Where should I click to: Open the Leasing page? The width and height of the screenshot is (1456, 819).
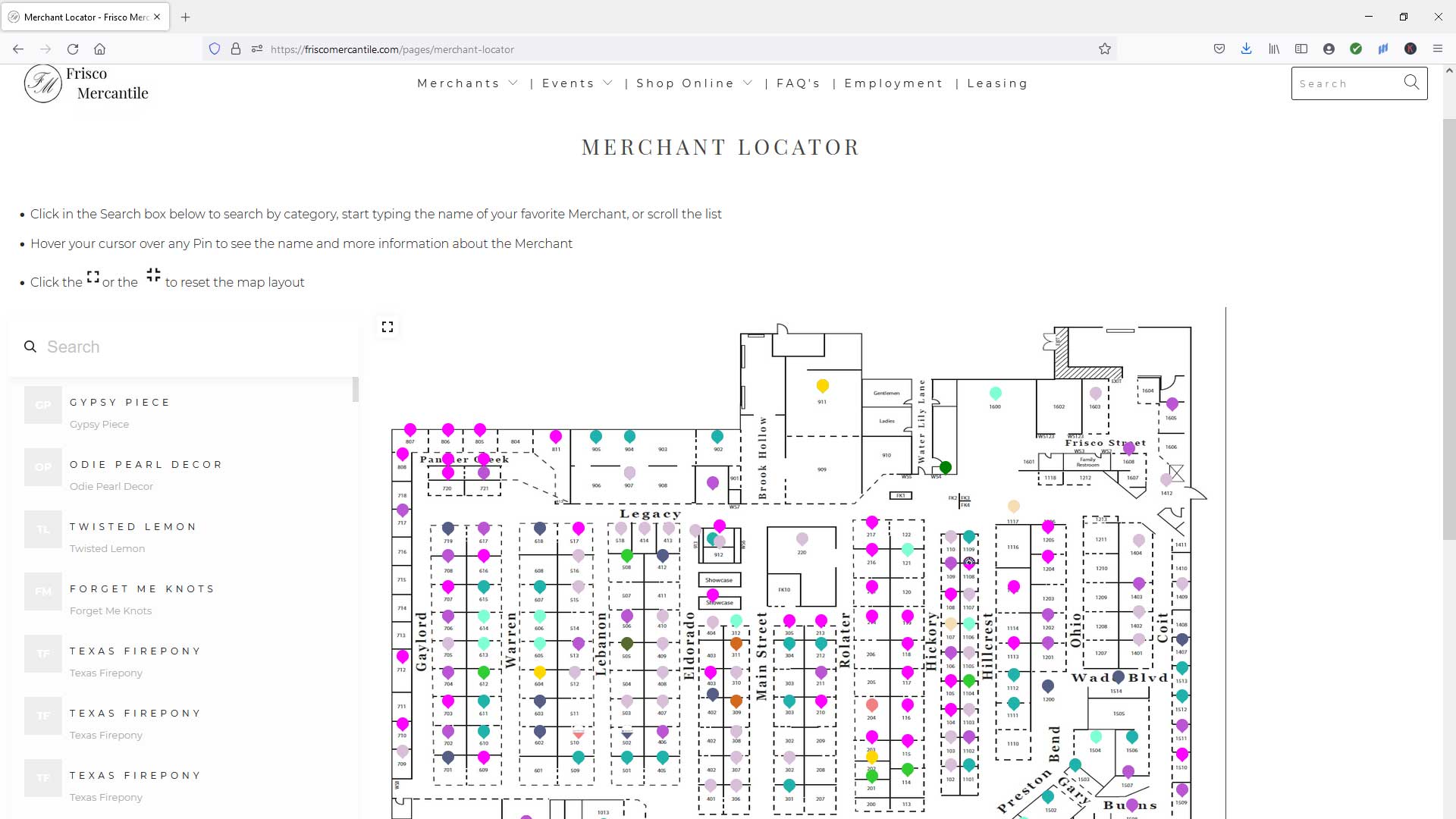(997, 83)
